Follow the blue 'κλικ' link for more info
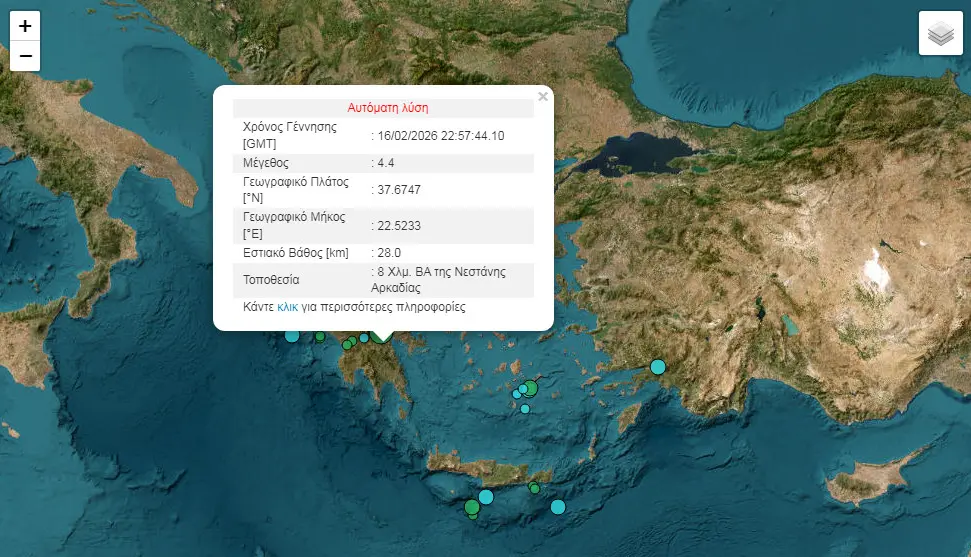Viewport: 971px width, 557px height. point(287,308)
